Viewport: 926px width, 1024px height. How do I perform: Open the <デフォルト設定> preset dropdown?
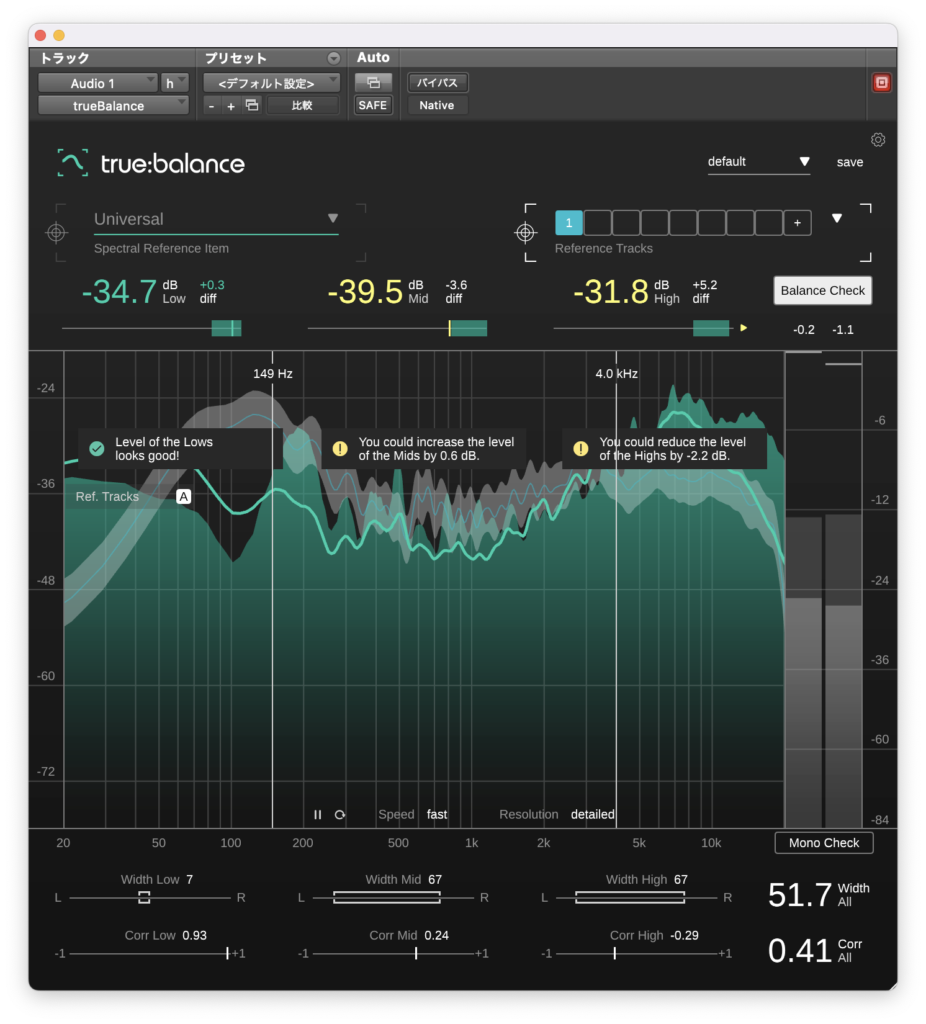click(271, 83)
